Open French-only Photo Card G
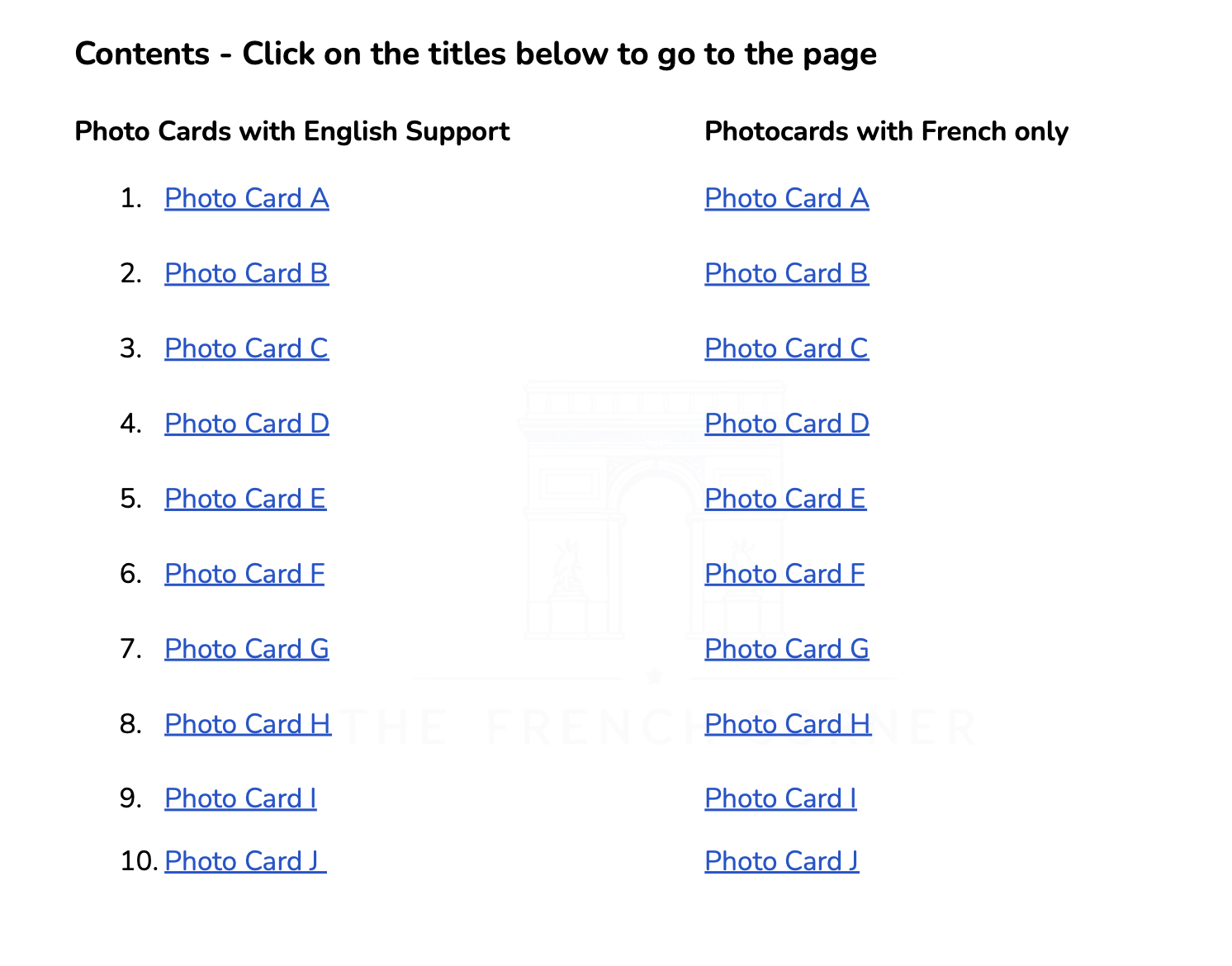The height and width of the screenshot is (966, 1232). click(786, 650)
